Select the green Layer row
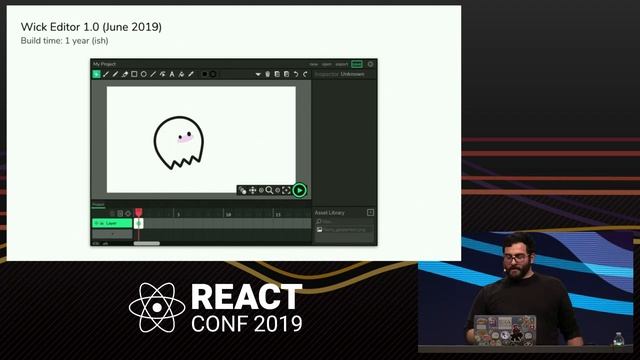 (x=112, y=223)
